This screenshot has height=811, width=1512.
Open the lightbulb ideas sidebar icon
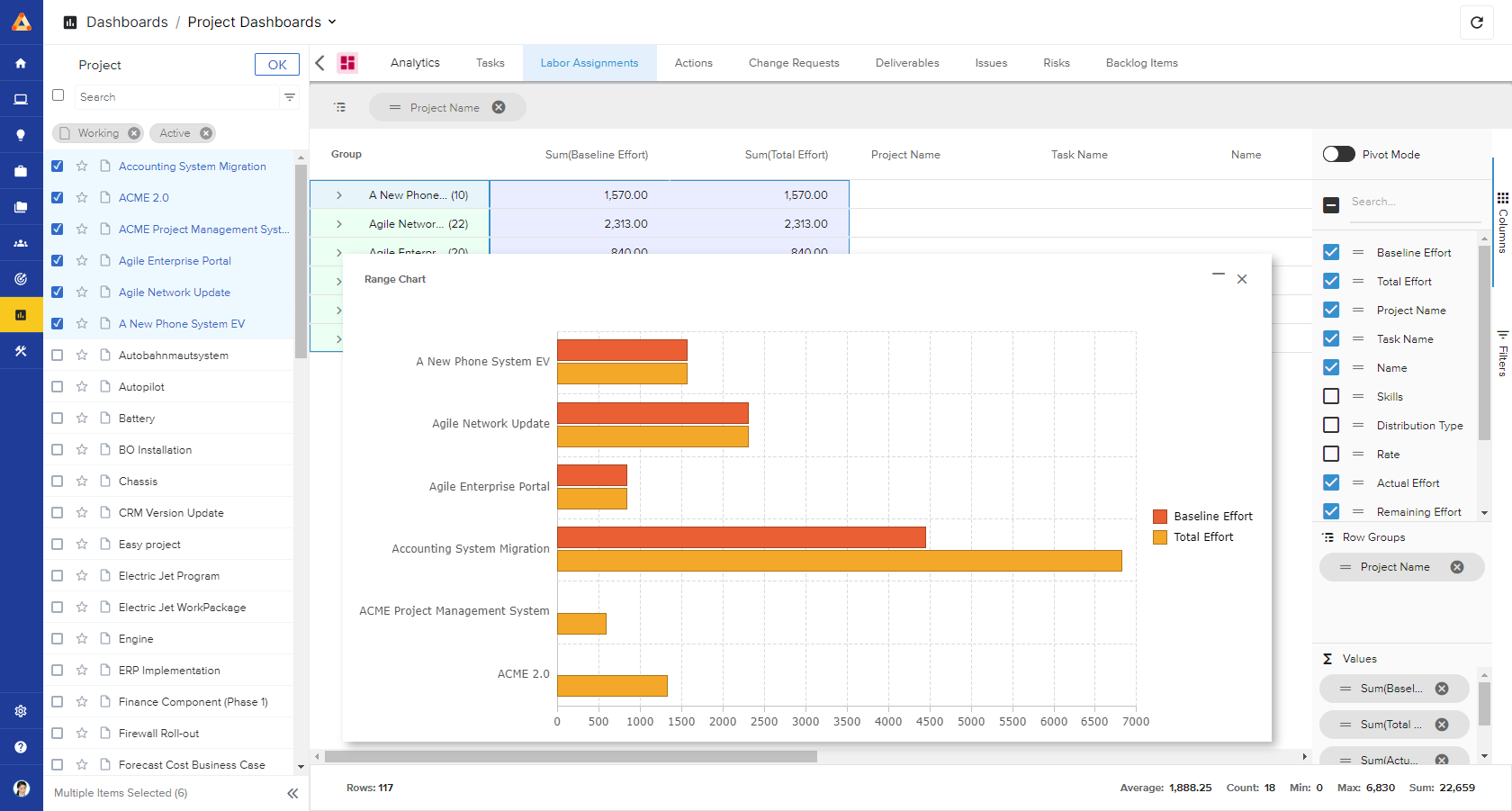click(x=21, y=135)
